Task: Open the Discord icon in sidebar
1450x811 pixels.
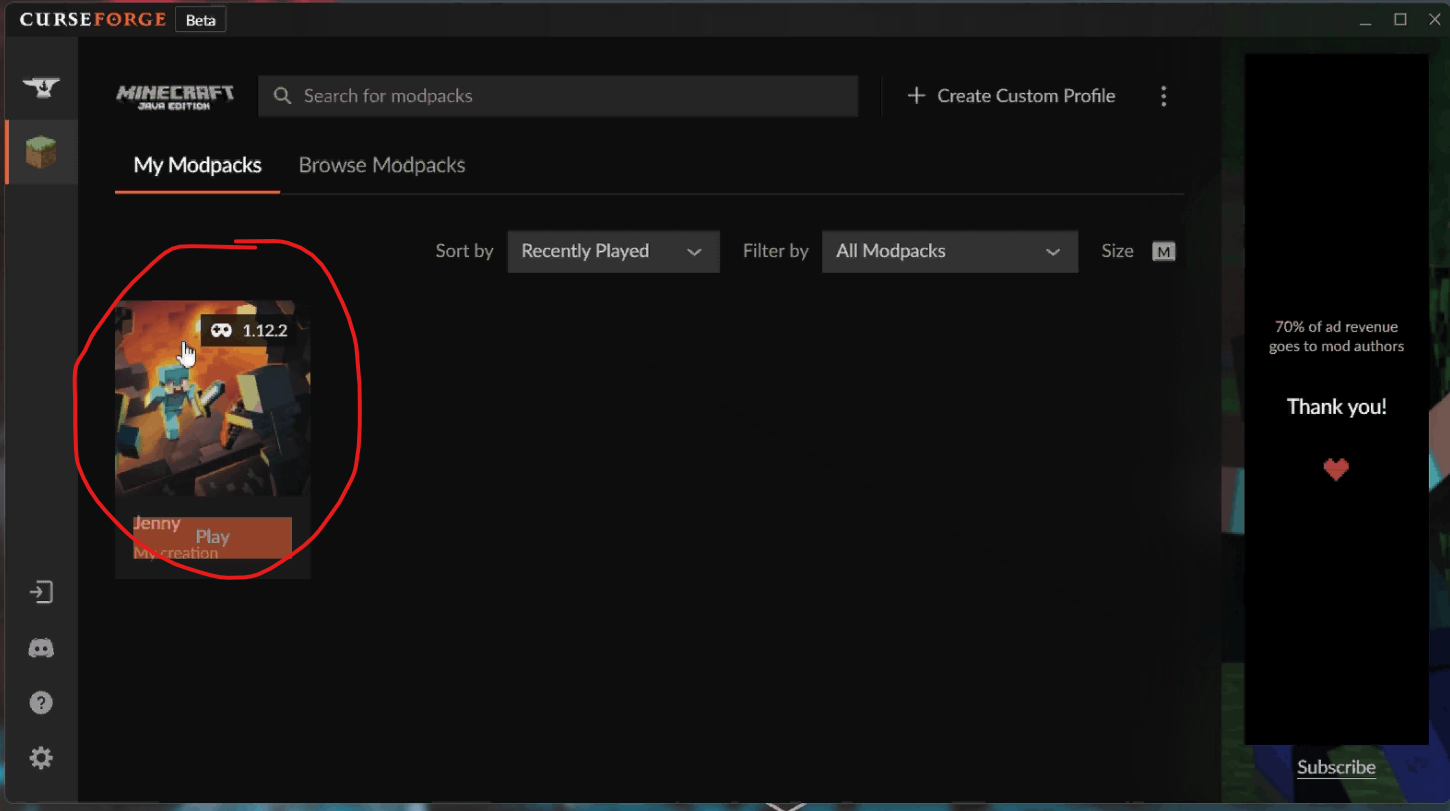Action: click(x=41, y=648)
